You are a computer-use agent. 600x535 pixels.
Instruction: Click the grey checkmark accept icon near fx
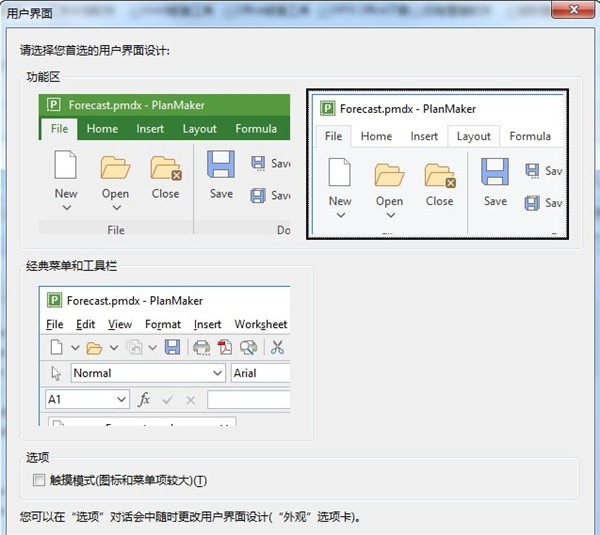pos(167,400)
